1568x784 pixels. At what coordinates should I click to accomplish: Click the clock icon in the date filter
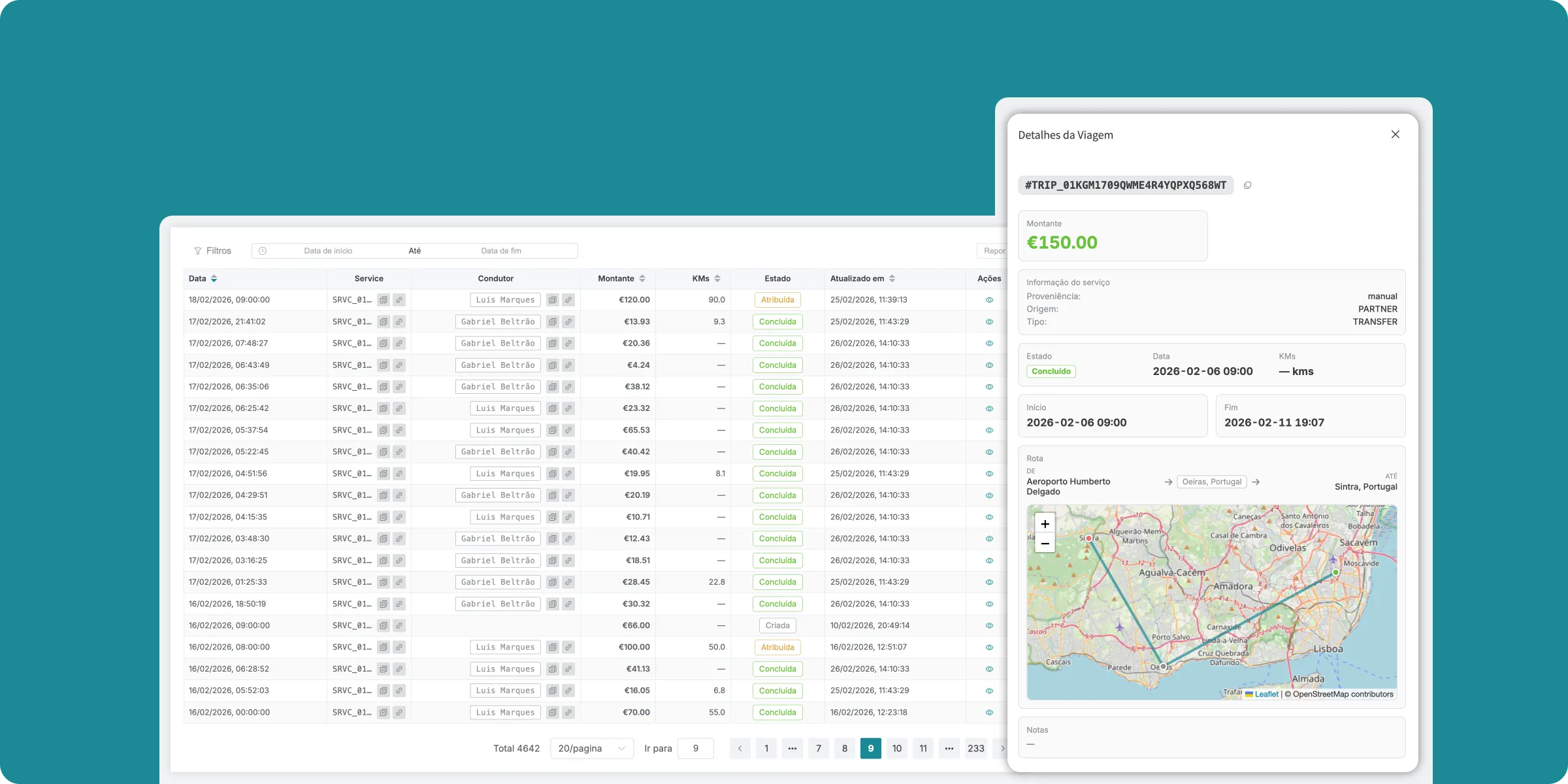pyautogui.click(x=263, y=250)
